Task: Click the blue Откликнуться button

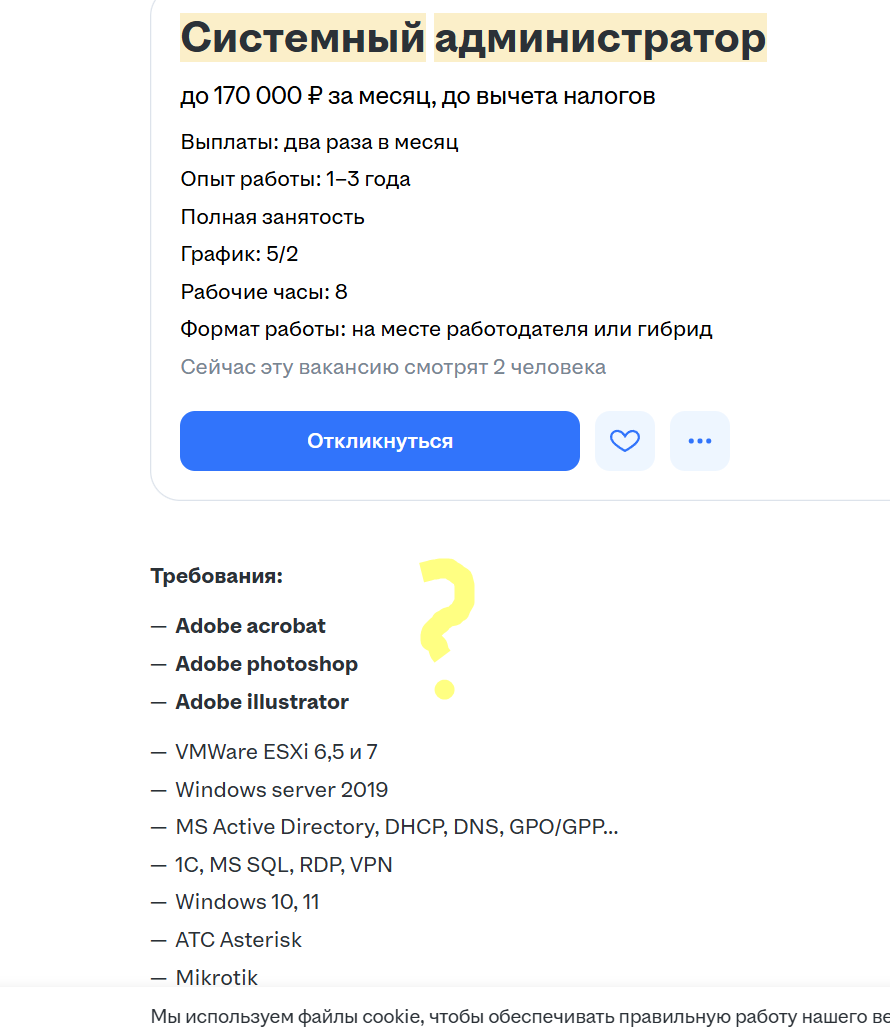Action: [379, 441]
